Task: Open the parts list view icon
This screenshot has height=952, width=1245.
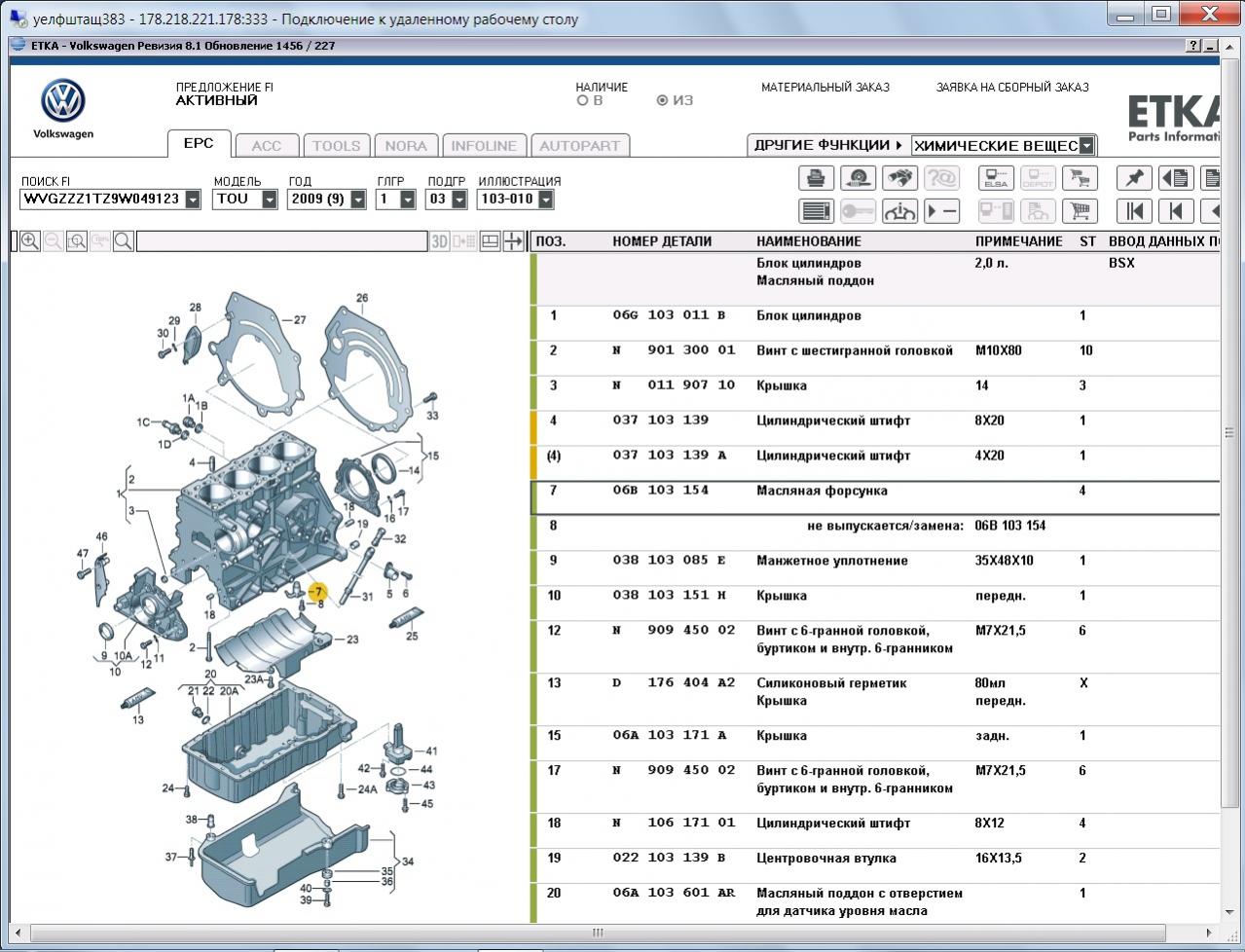Action: [816, 210]
